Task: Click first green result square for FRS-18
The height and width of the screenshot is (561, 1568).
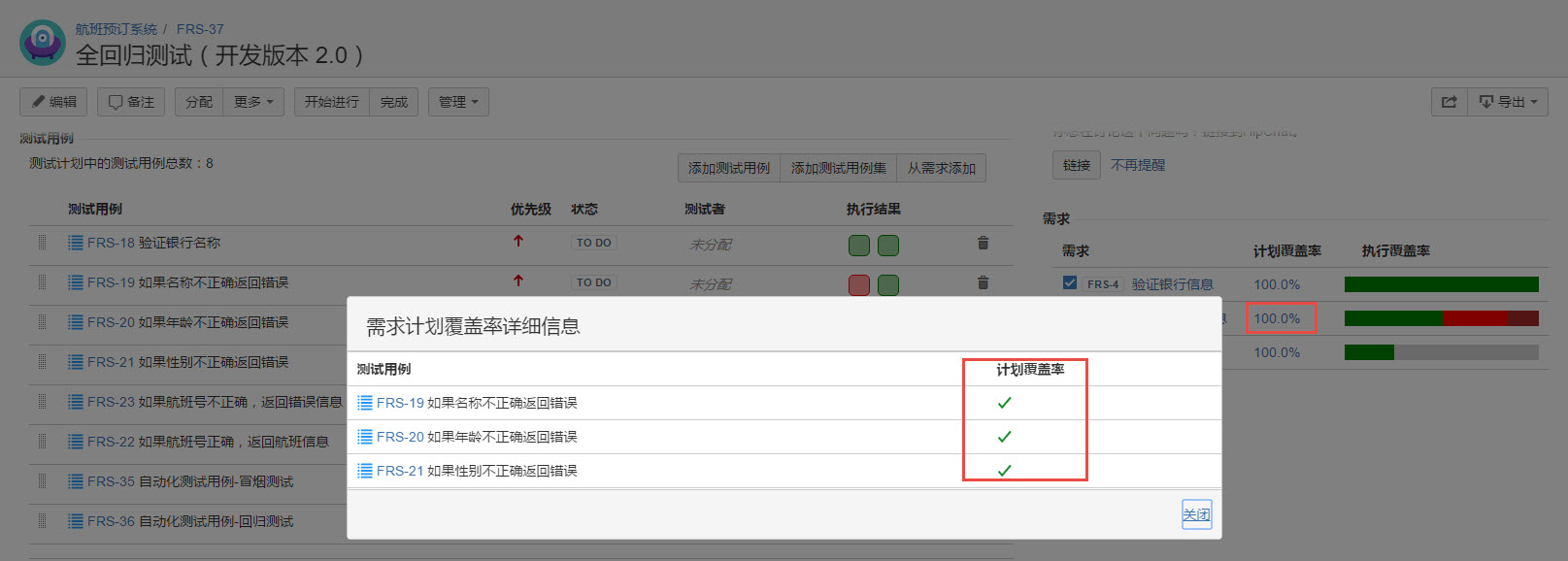Action: coord(859,246)
